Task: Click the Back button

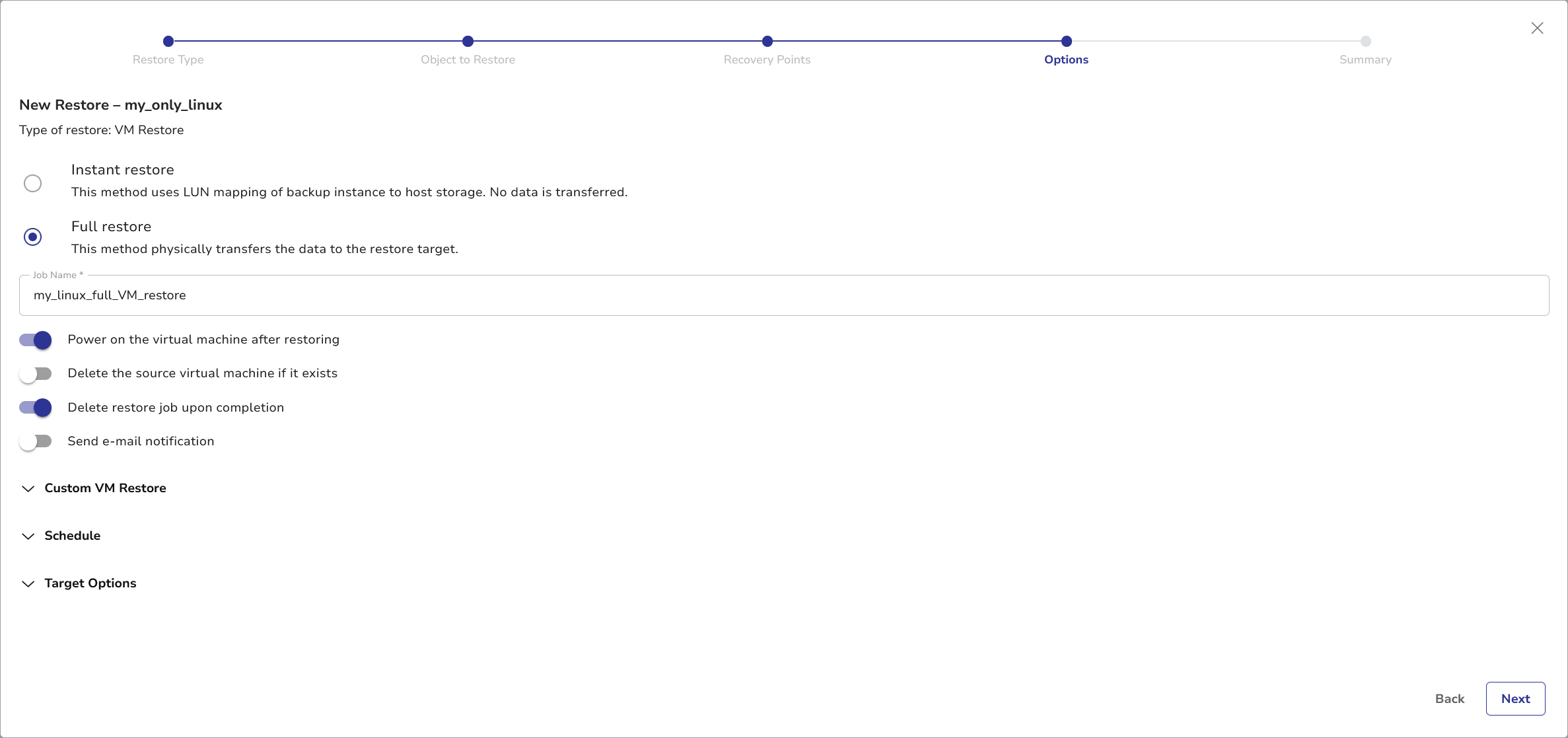Action: point(1449,698)
